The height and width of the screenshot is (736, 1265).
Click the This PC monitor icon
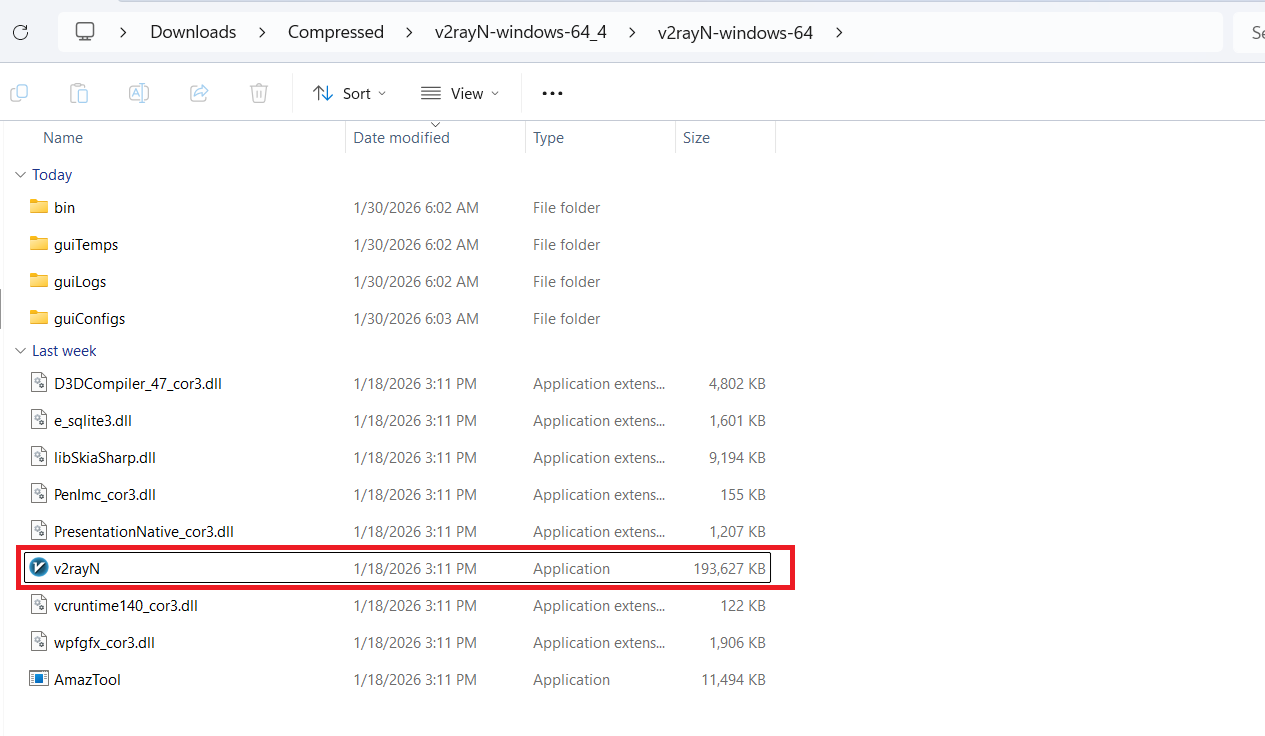point(85,32)
